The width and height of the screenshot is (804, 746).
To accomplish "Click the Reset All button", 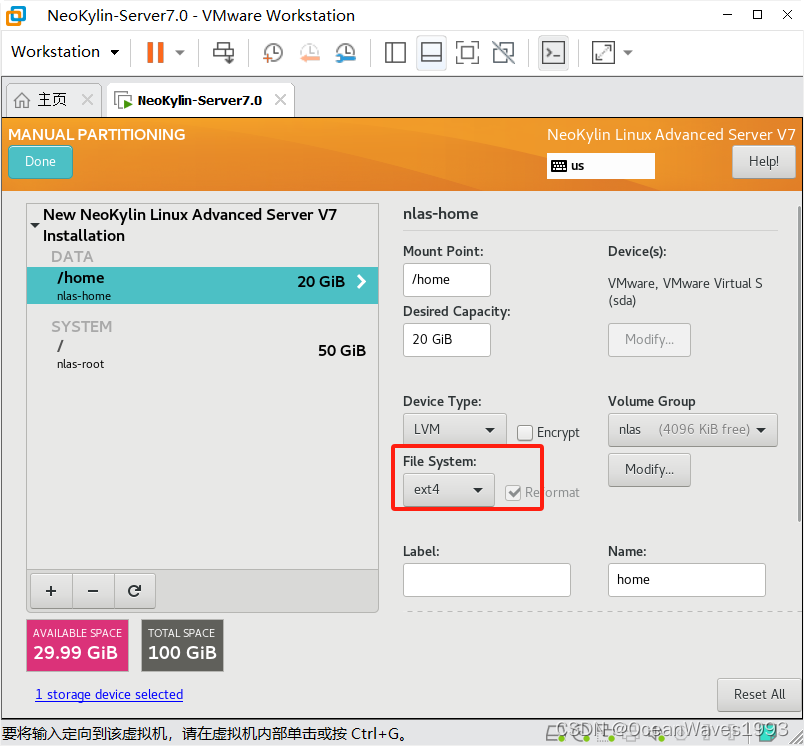I will click(x=759, y=695).
